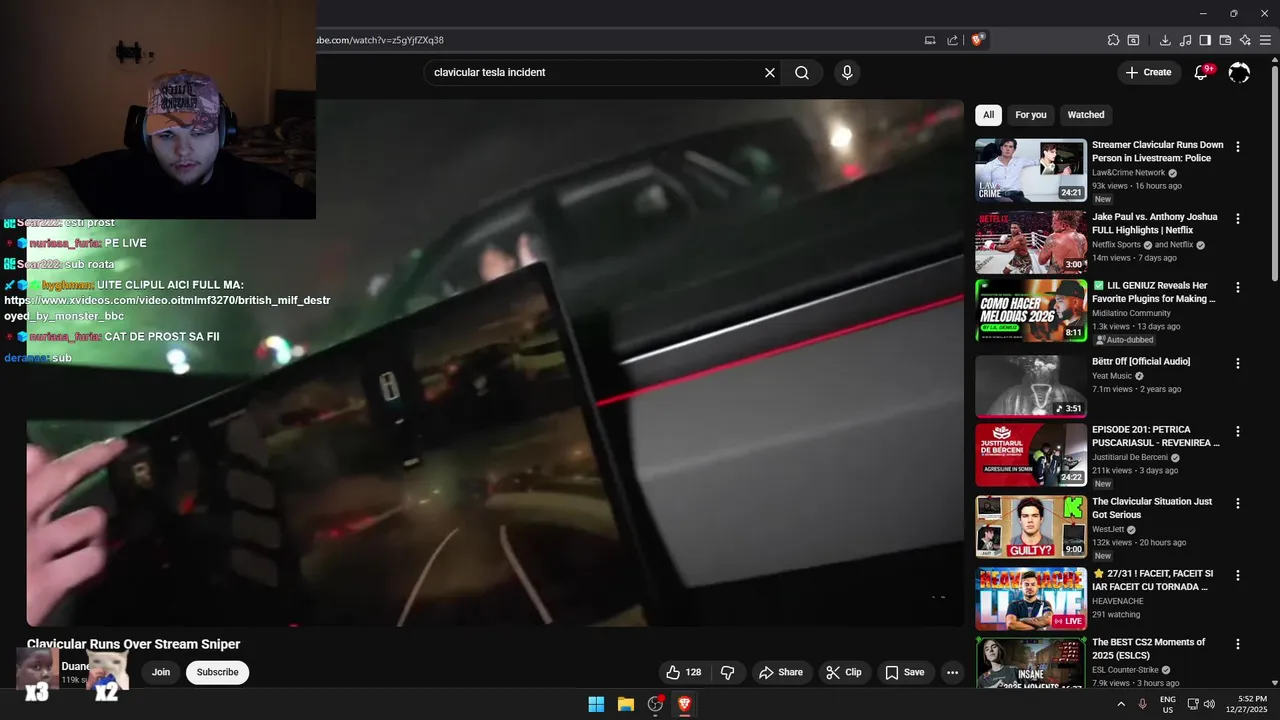
Task: Click the video title Clavicular Runs Over Stream Sniper
Action: (134, 644)
